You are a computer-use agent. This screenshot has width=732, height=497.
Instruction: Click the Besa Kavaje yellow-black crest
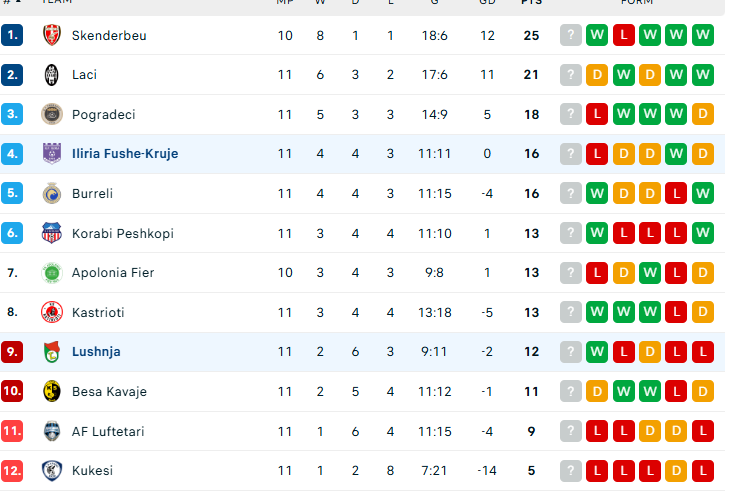coord(51,391)
